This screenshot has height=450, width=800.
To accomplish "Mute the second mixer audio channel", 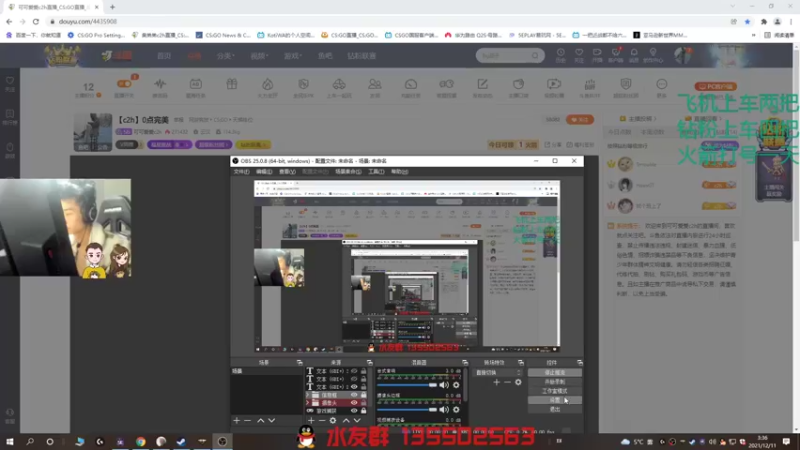I will click(444, 409).
